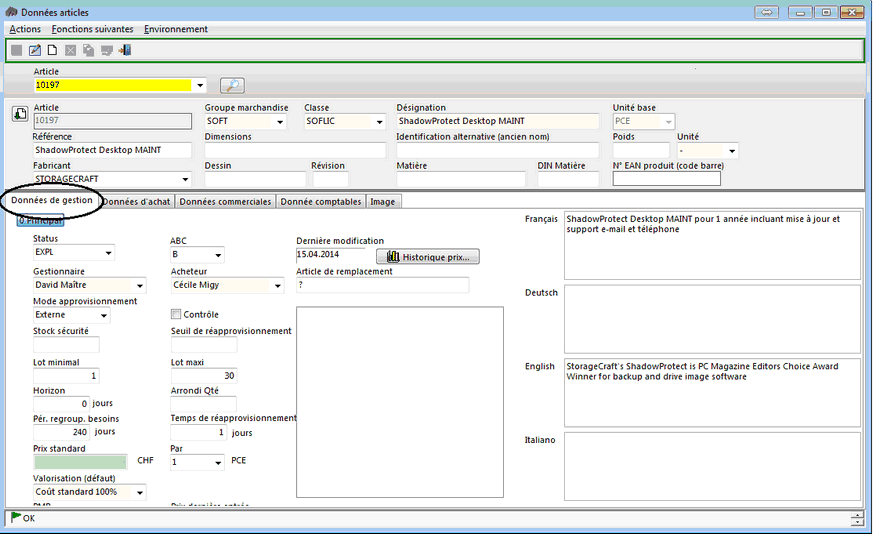Switch to the Image tab
The height and width of the screenshot is (534, 873).
click(382, 202)
